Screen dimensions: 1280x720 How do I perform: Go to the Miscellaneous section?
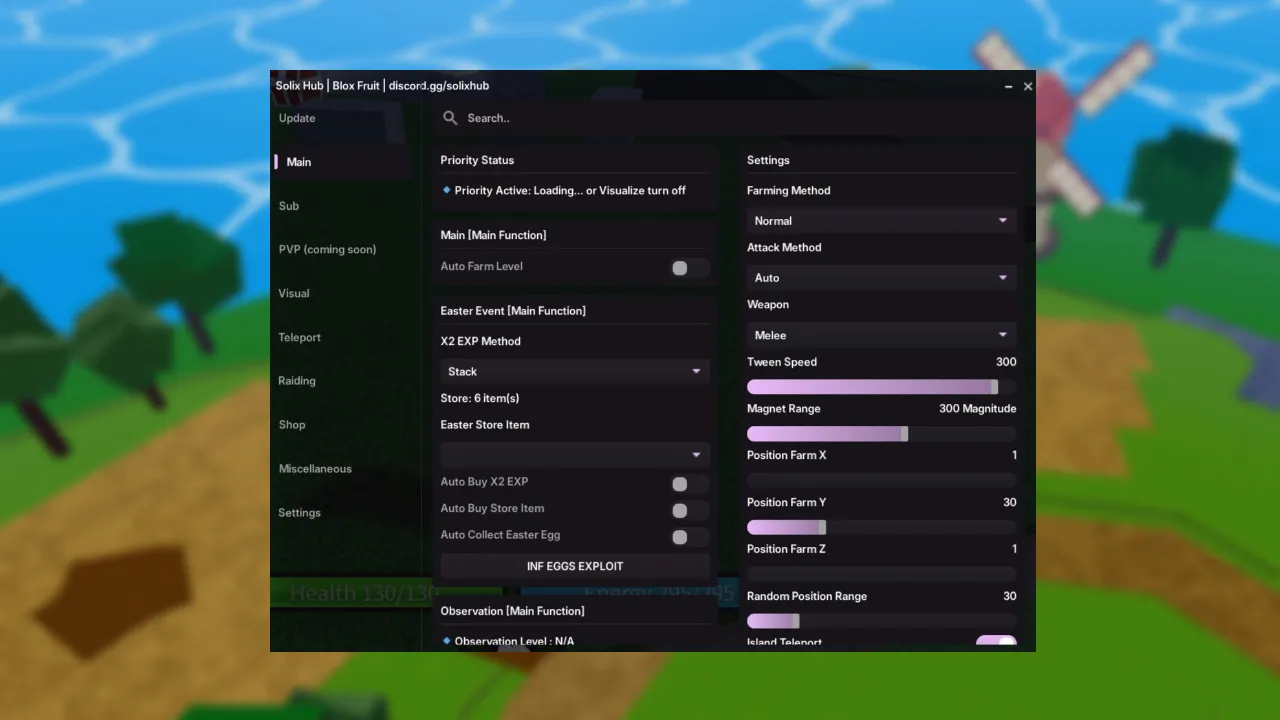pyautogui.click(x=315, y=468)
